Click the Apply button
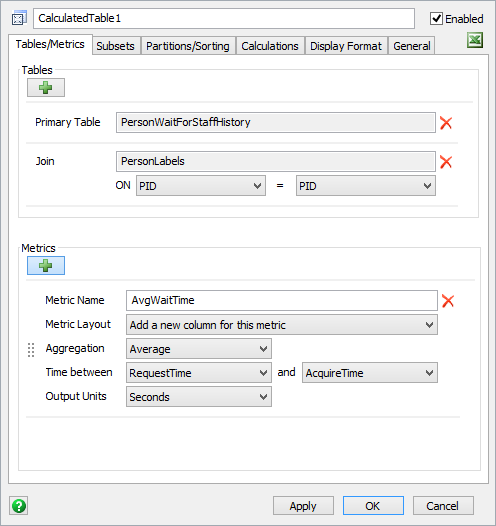Screen dimensions: 496x526 (x=303, y=506)
